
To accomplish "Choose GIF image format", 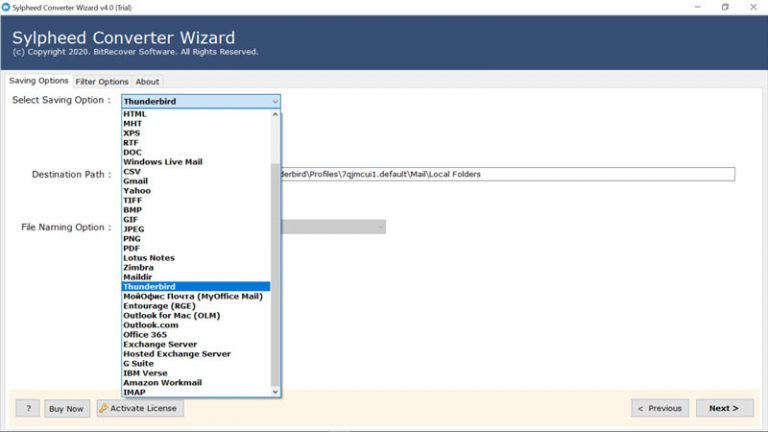I will (196, 220).
